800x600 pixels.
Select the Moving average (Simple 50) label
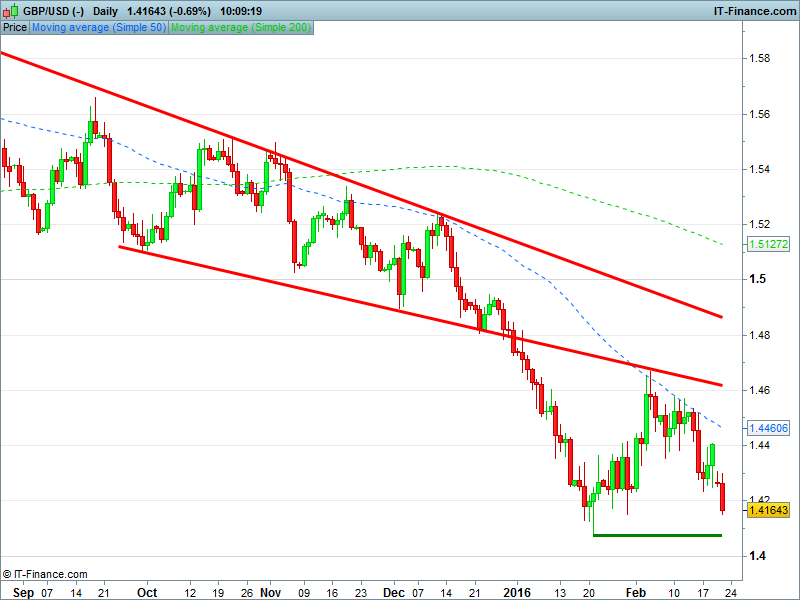(98, 28)
